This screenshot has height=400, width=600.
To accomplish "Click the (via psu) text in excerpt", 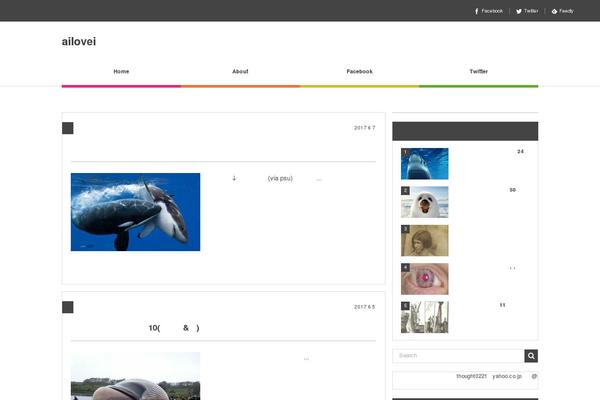I will 280,178.
